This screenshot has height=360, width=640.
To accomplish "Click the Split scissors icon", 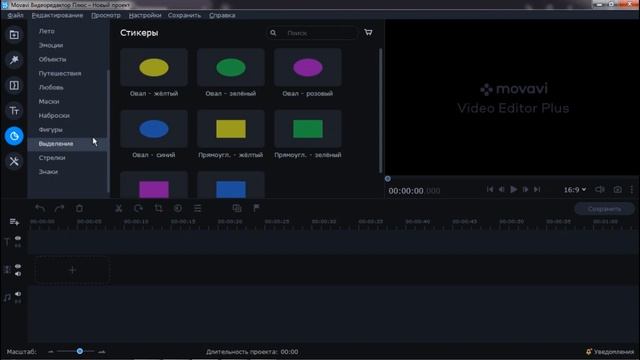I will click(119, 209).
